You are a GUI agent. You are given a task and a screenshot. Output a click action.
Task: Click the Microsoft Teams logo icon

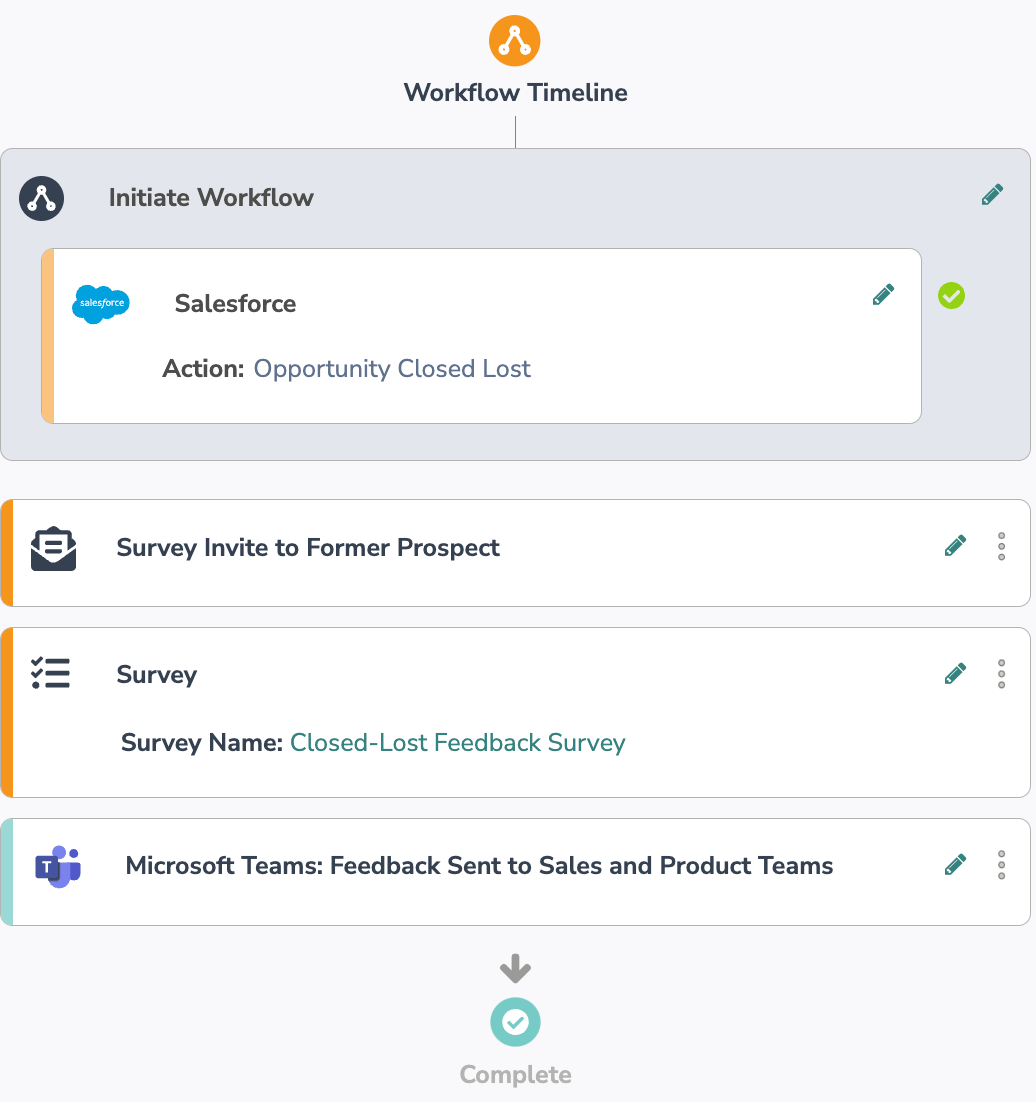[57, 867]
